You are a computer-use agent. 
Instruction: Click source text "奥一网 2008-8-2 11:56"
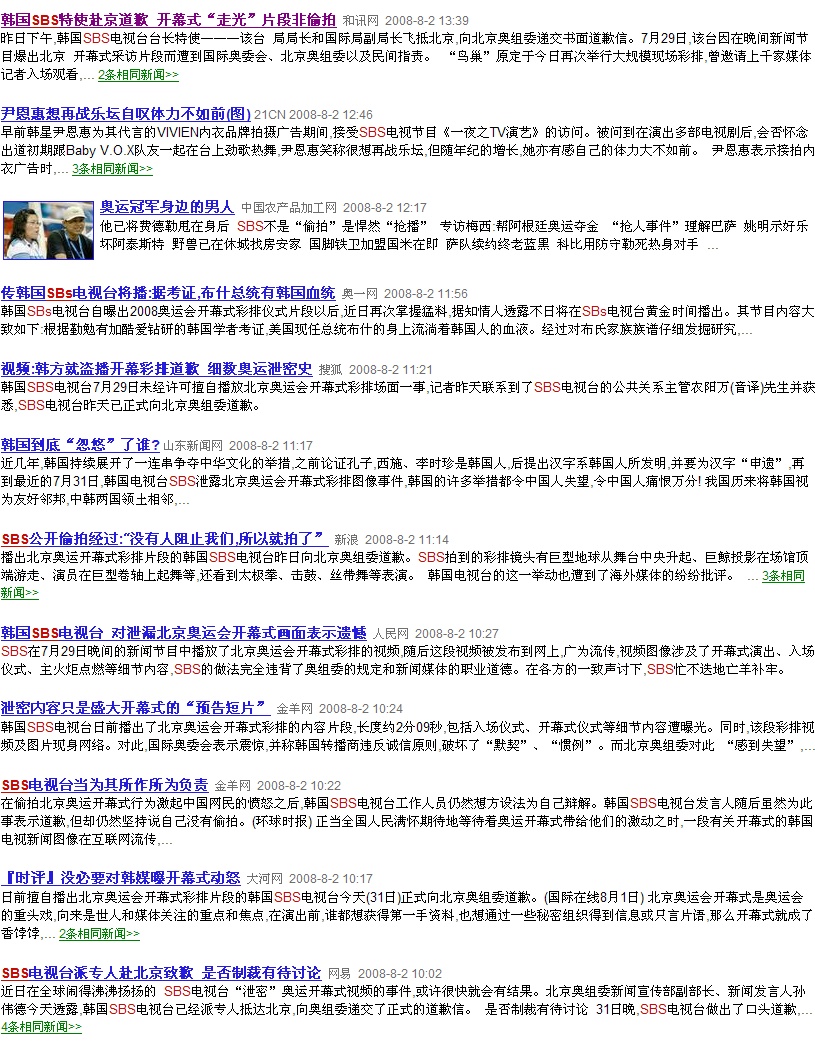405,293
